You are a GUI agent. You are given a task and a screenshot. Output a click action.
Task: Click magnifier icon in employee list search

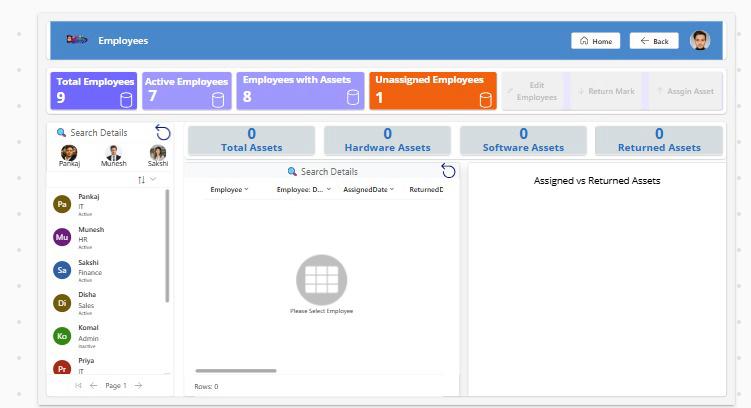61,133
